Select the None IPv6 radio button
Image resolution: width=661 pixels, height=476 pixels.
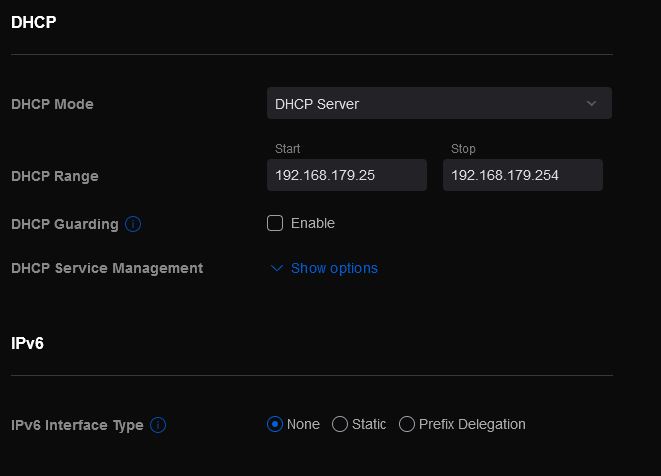tap(275, 424)
